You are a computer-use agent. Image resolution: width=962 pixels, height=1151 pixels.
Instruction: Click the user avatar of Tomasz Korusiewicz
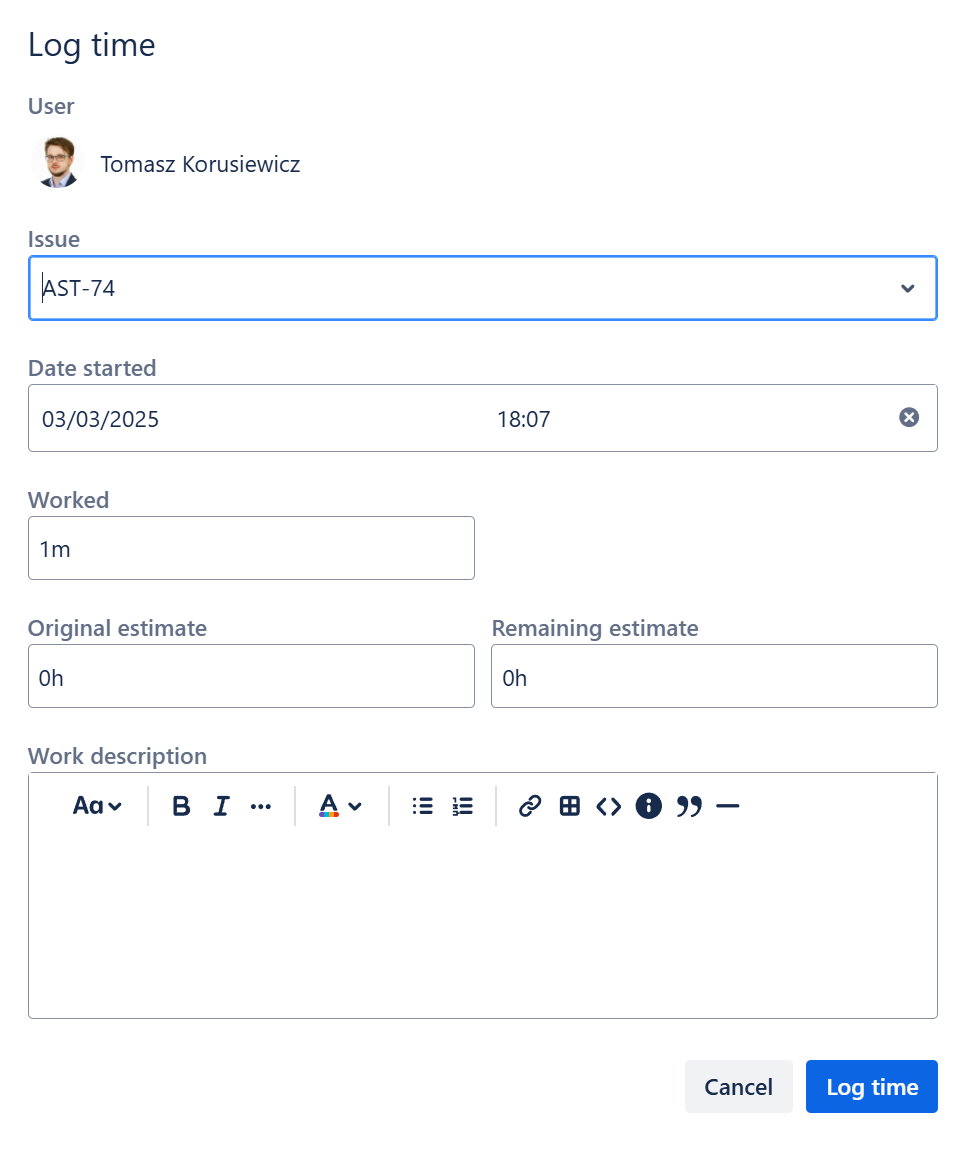pos(58,162)
